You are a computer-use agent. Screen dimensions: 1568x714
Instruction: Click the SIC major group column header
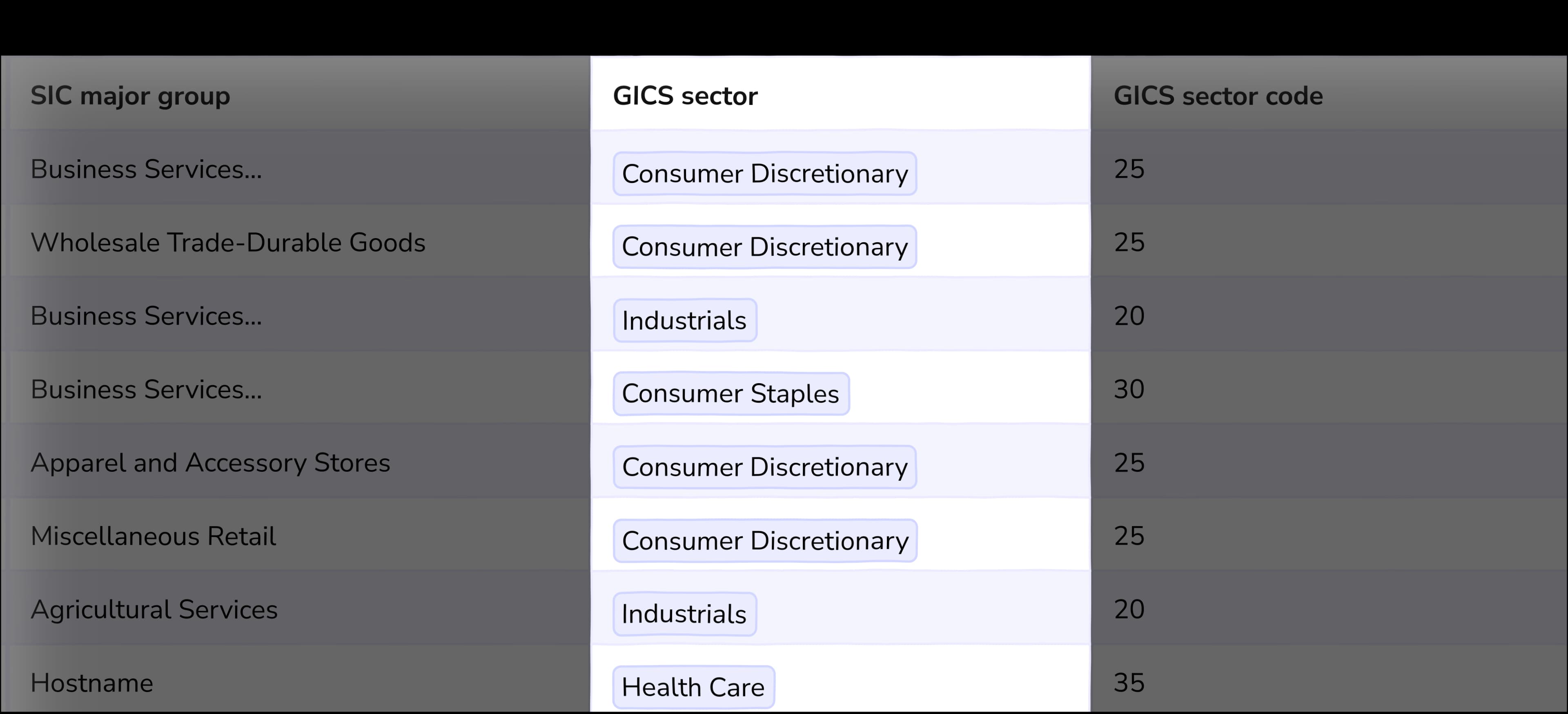pos(130,96)
